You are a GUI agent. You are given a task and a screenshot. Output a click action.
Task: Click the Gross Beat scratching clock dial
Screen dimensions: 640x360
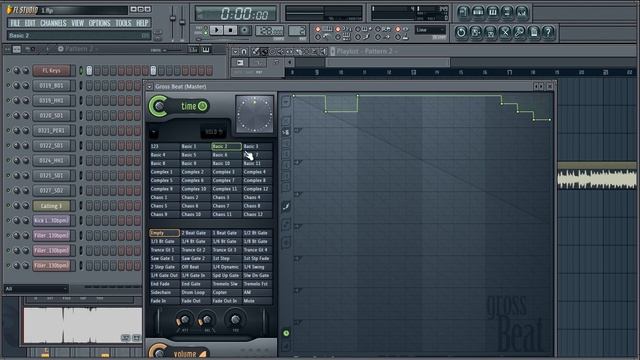coord(254,114)
